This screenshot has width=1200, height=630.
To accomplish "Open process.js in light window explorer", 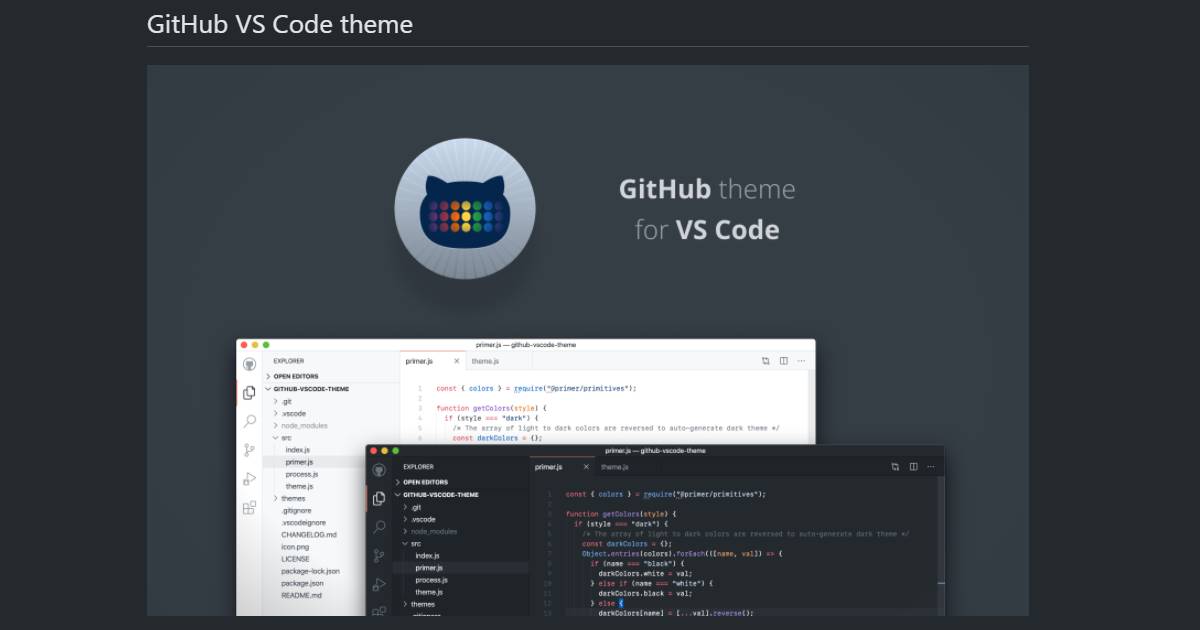I will pos(302,474).
